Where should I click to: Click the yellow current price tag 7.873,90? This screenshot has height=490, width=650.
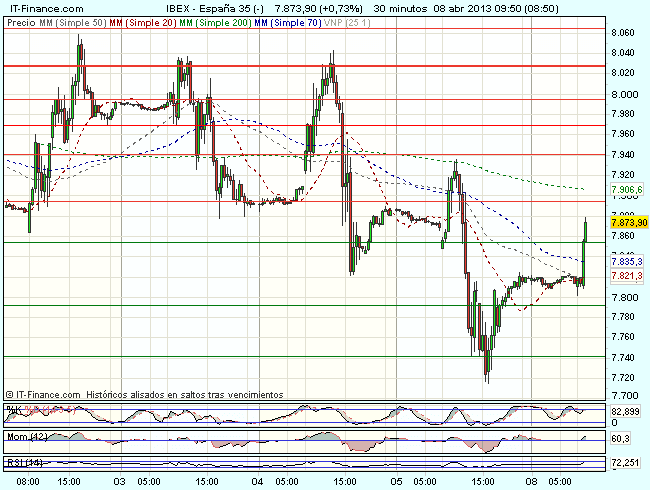click(629, 222)
